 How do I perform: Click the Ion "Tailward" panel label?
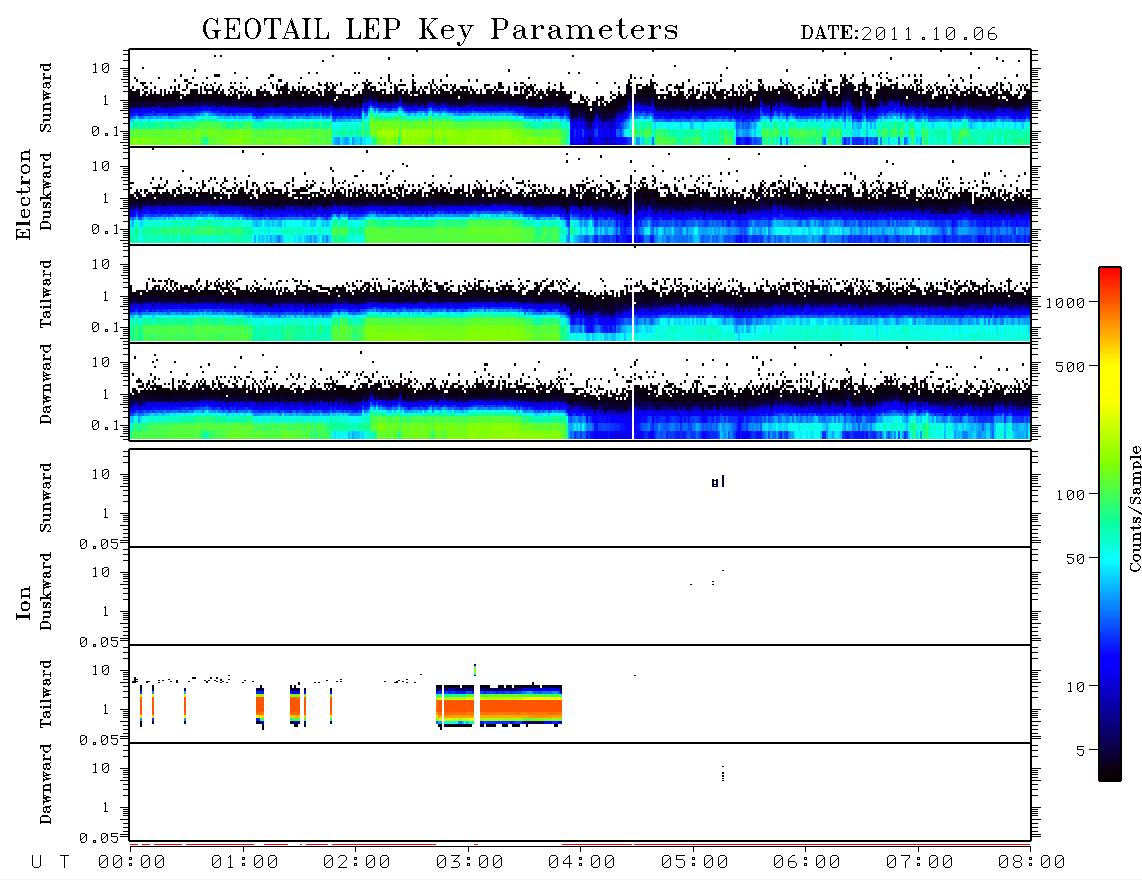click(x=46, y=694)
